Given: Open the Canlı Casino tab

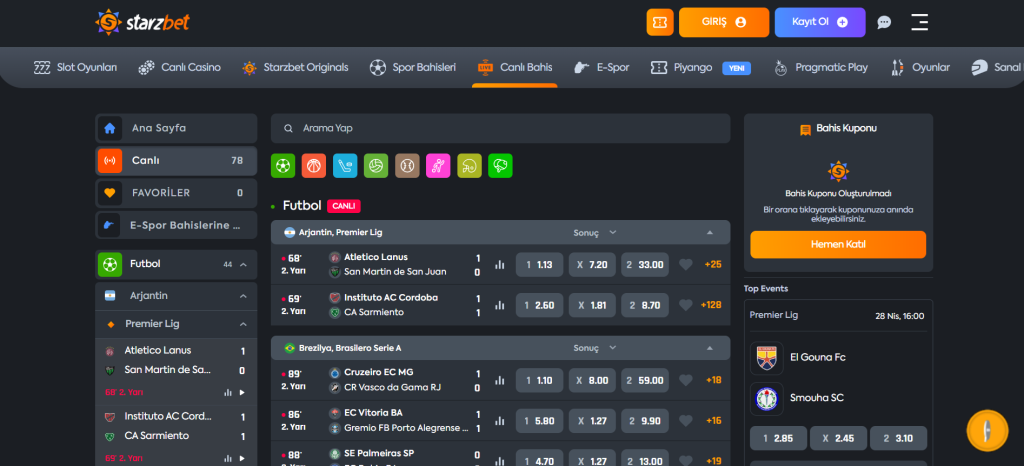Looking at the screenshot, I should (180, 67).
